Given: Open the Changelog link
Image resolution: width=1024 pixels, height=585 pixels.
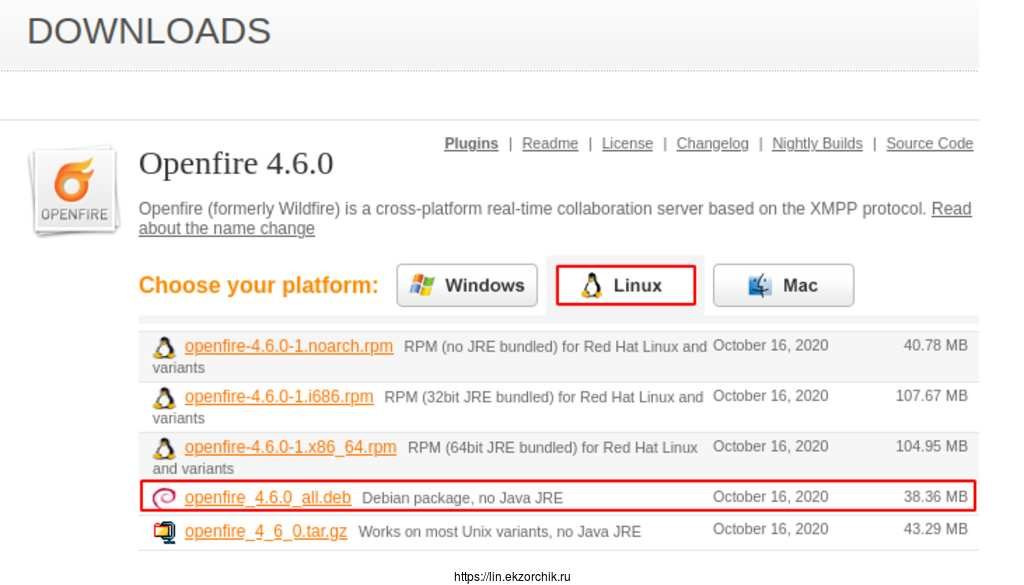Looking at the screenshot, I should (x=712, y=144).
